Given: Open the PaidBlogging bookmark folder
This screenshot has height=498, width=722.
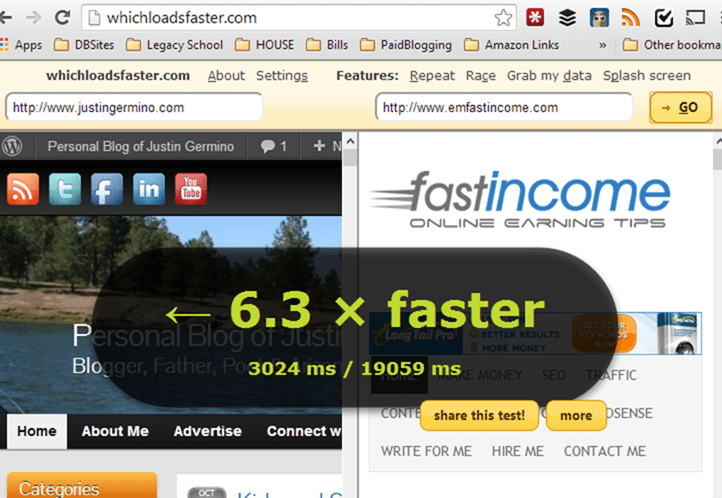Looking at the screenshot, I should 406,45.
